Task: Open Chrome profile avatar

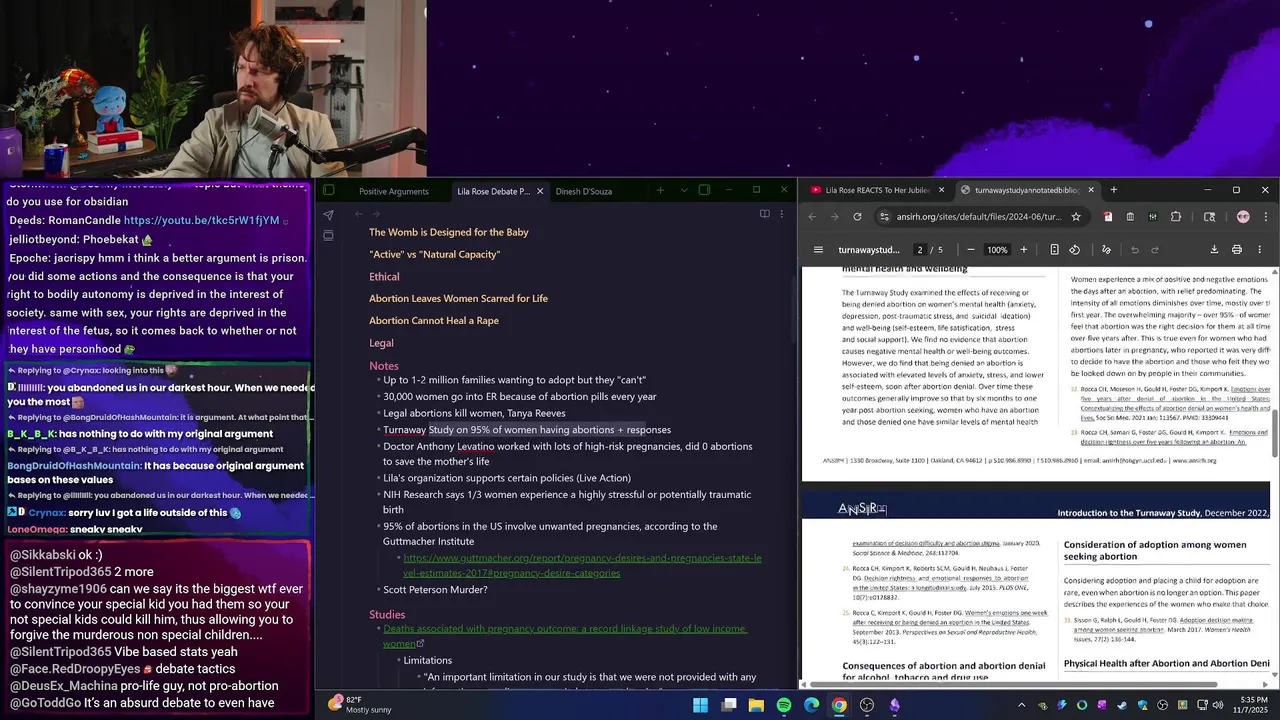Action: click(x=1243, y=216)
